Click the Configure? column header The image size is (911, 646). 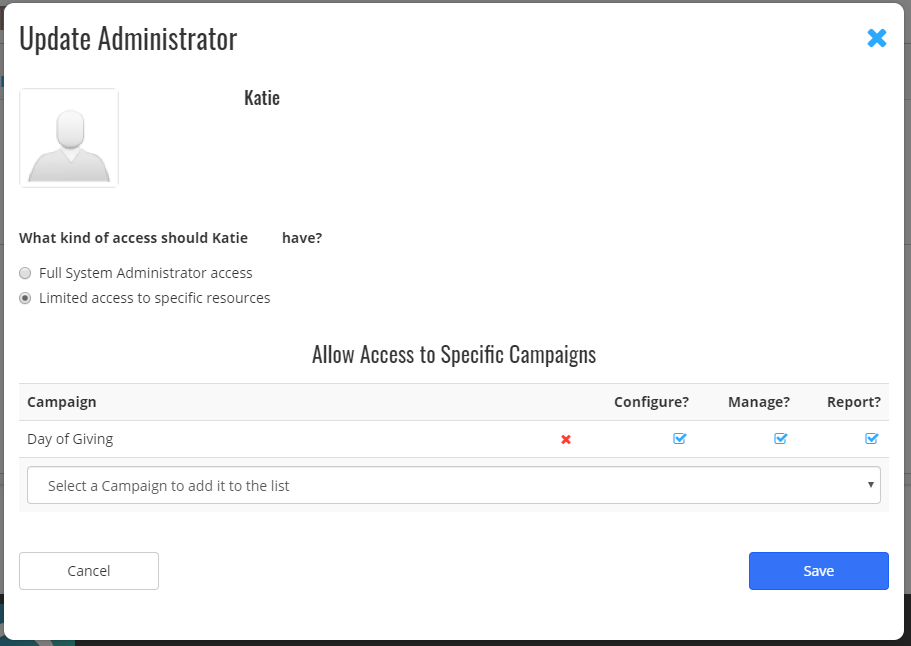tap(651, 401)
